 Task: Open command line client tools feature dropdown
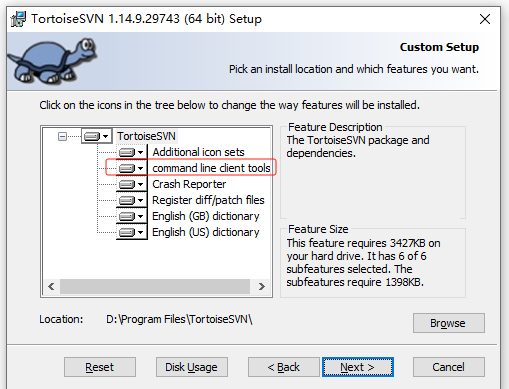click(x=132, y=168)
